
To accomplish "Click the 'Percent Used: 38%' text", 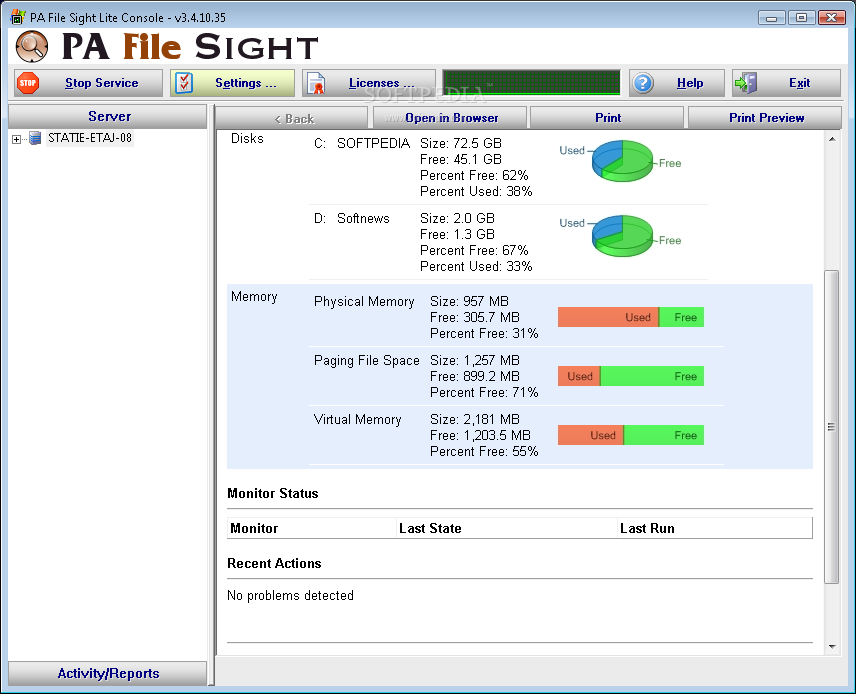I will tap(476, 191).
